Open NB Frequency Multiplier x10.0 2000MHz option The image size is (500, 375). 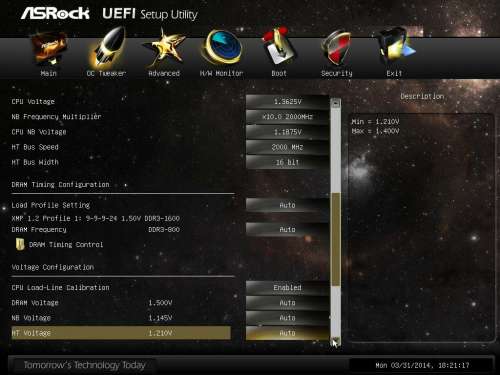(287, 117)
